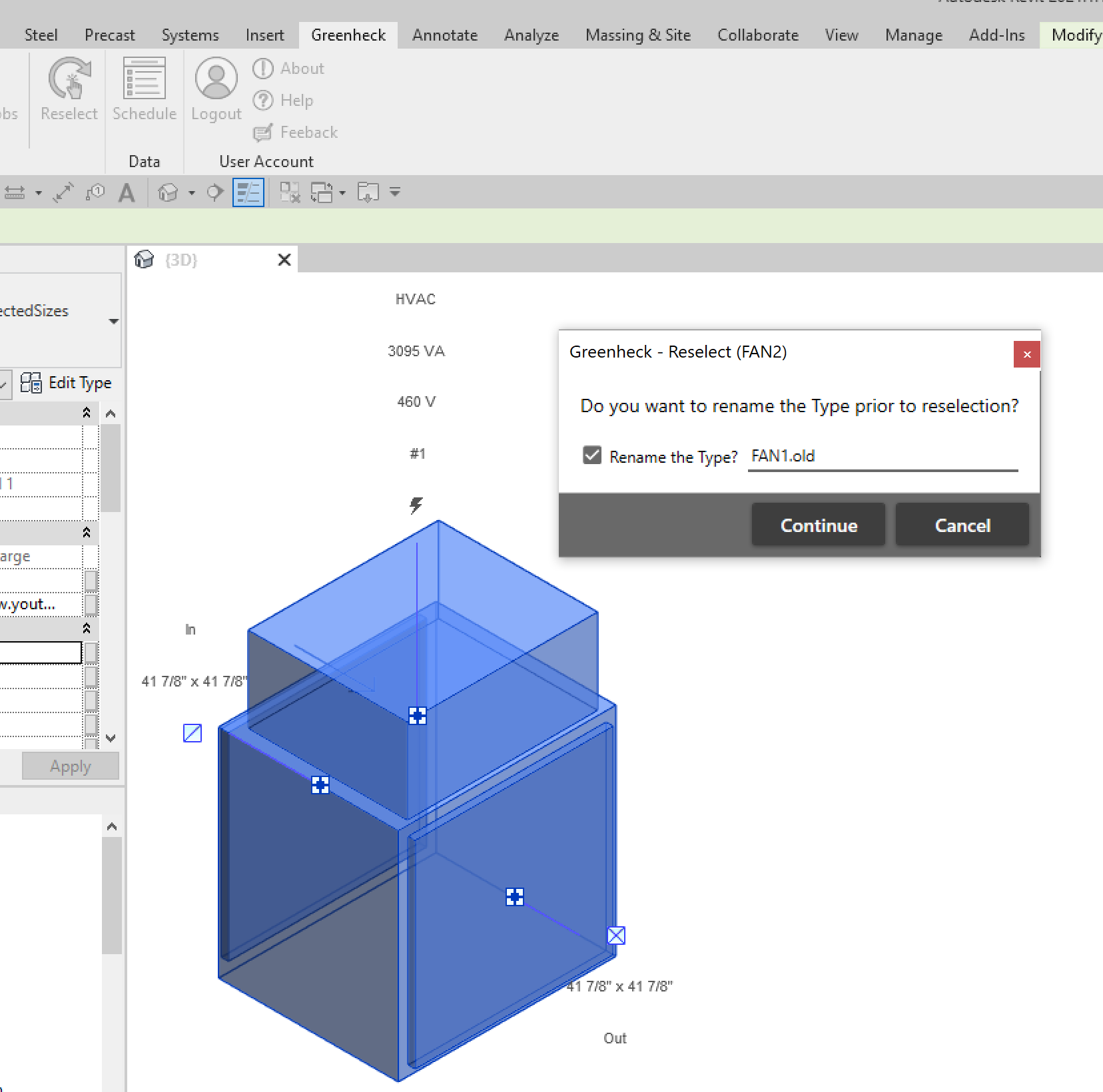1103x1092 pixels.
Task: Select the Text tool in quick toolbar
Action: 127,193
